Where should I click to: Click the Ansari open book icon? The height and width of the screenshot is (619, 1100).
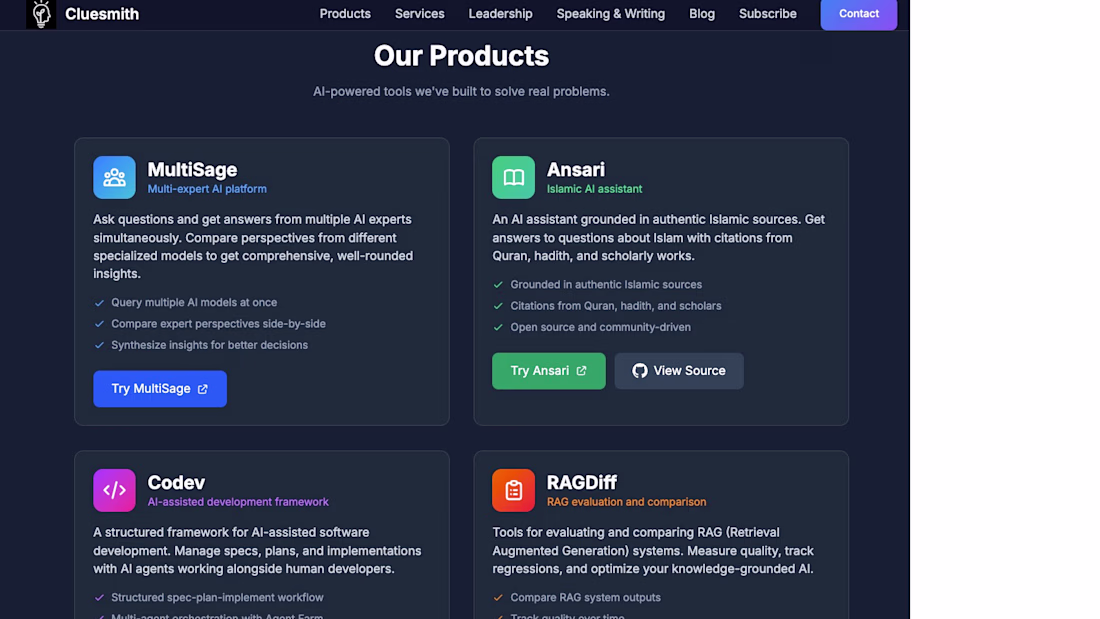coord(514,178)
